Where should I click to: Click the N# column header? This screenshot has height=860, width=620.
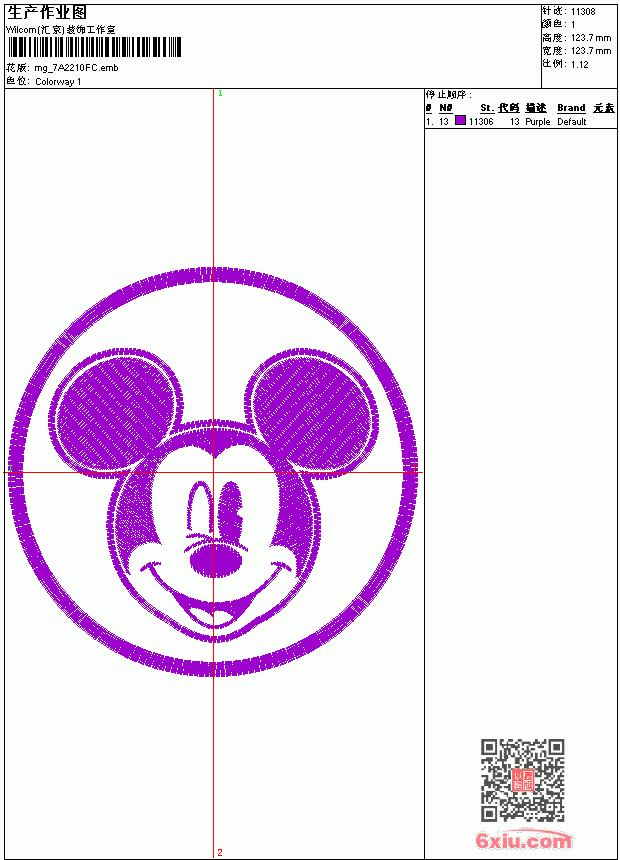coord(446,108)
